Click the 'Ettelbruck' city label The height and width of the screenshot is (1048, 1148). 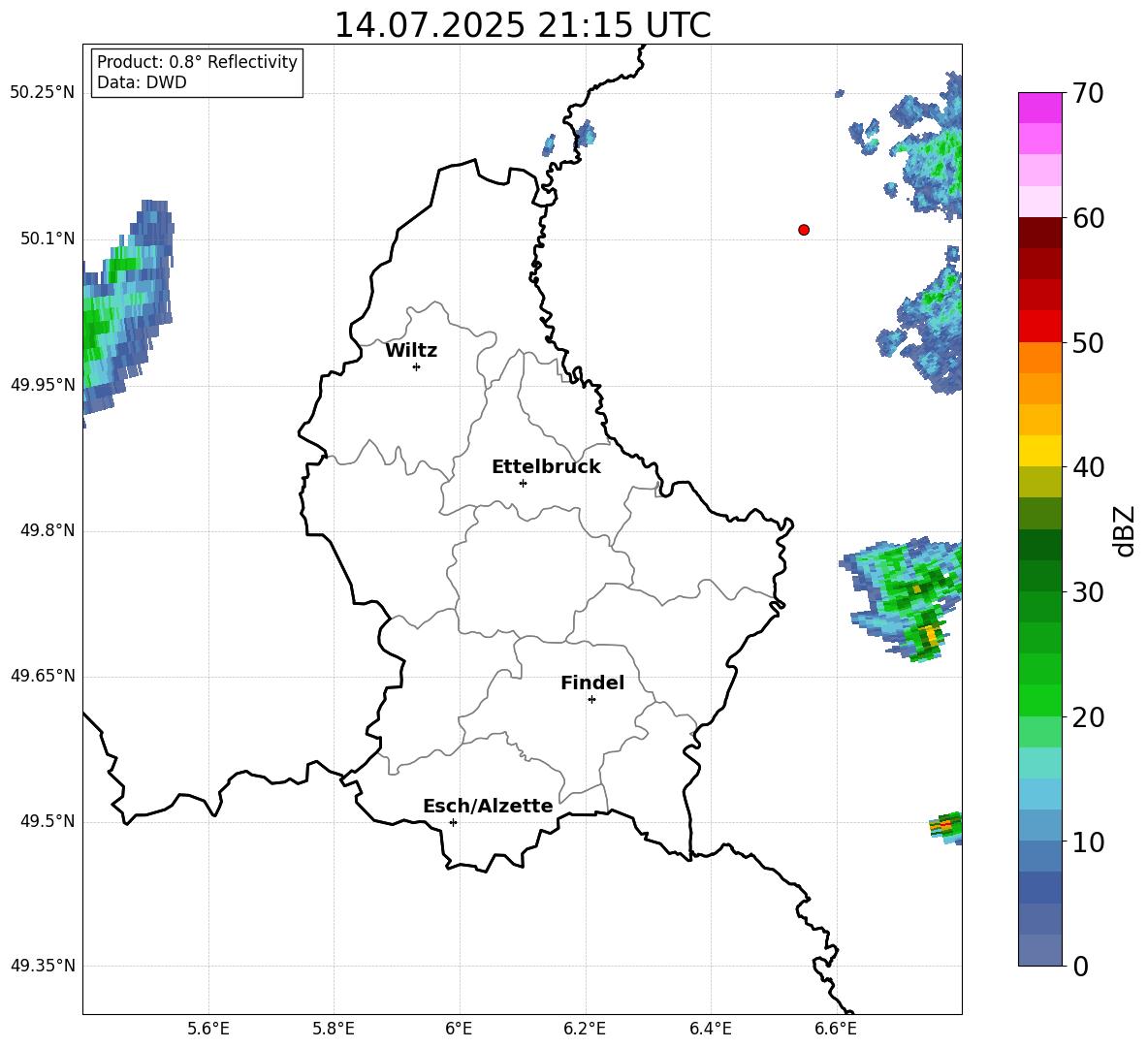tap(546, 467)
